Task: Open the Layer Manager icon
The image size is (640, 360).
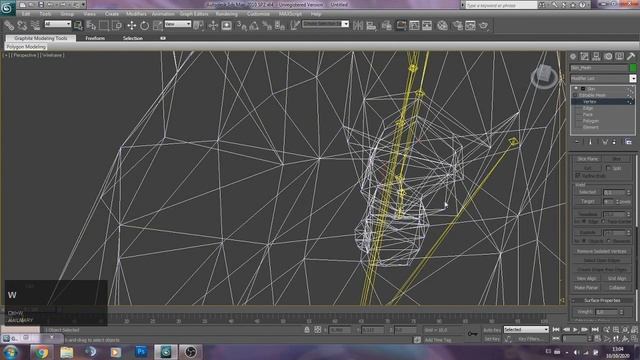Action: click(387, 26)
